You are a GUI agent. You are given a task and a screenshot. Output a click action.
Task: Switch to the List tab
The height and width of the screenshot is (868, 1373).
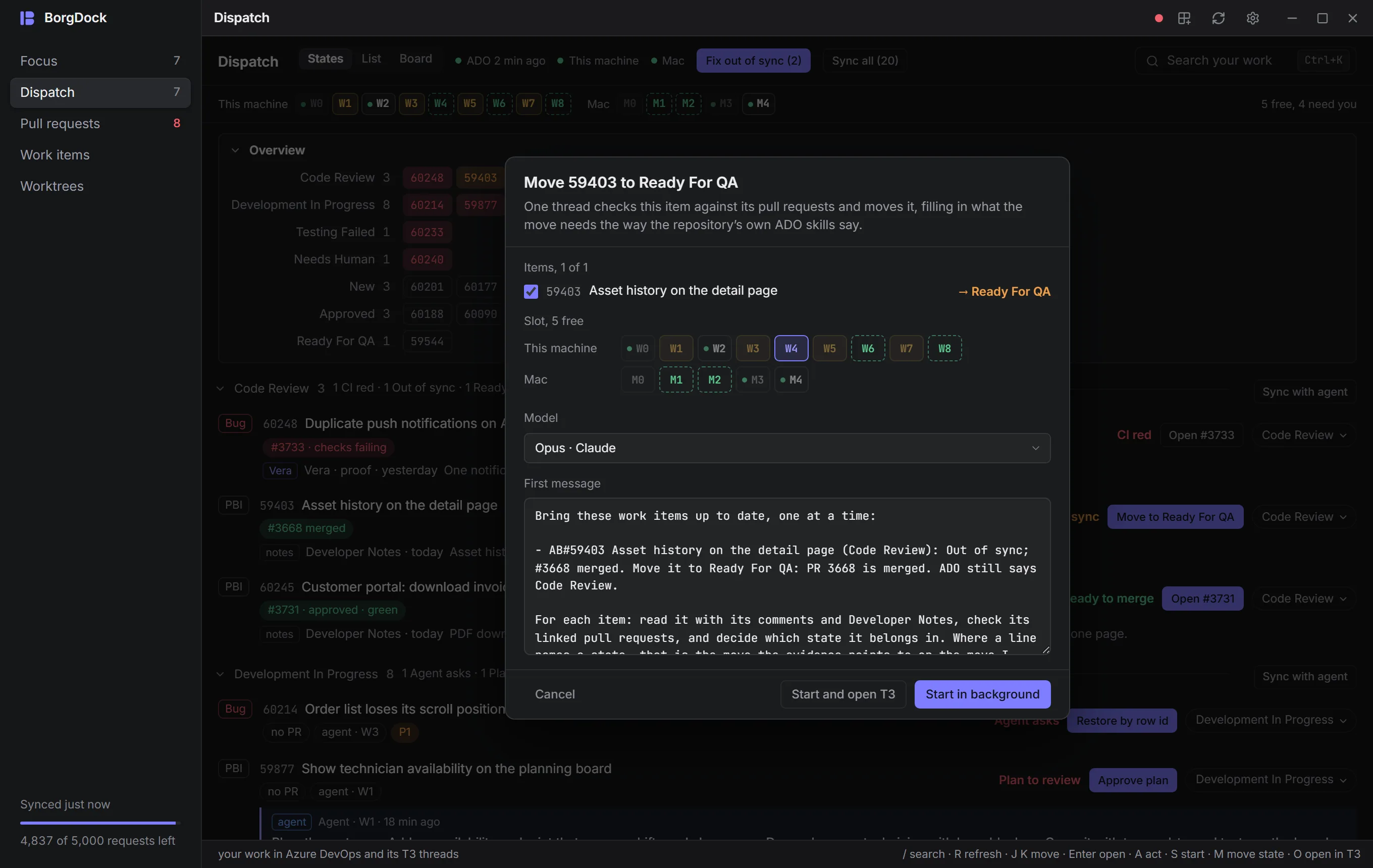point(371,59)
